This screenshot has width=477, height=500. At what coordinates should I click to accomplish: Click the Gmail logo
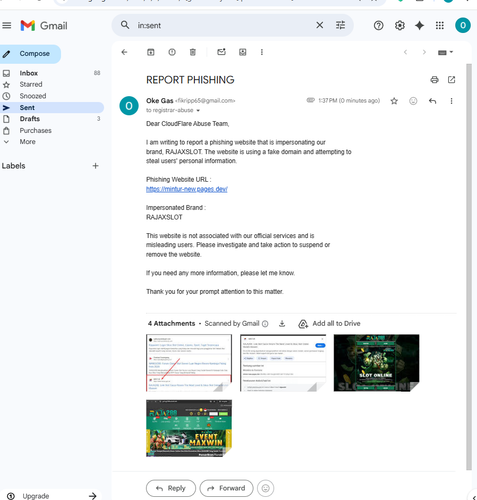click(44, 26)
